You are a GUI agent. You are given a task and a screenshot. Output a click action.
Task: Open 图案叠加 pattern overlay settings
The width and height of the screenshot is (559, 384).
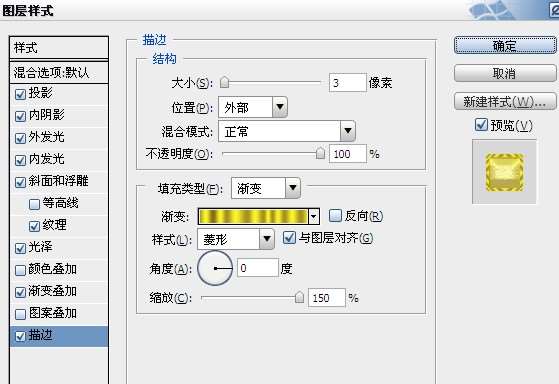pyautogui.click(x=53, y=313)
